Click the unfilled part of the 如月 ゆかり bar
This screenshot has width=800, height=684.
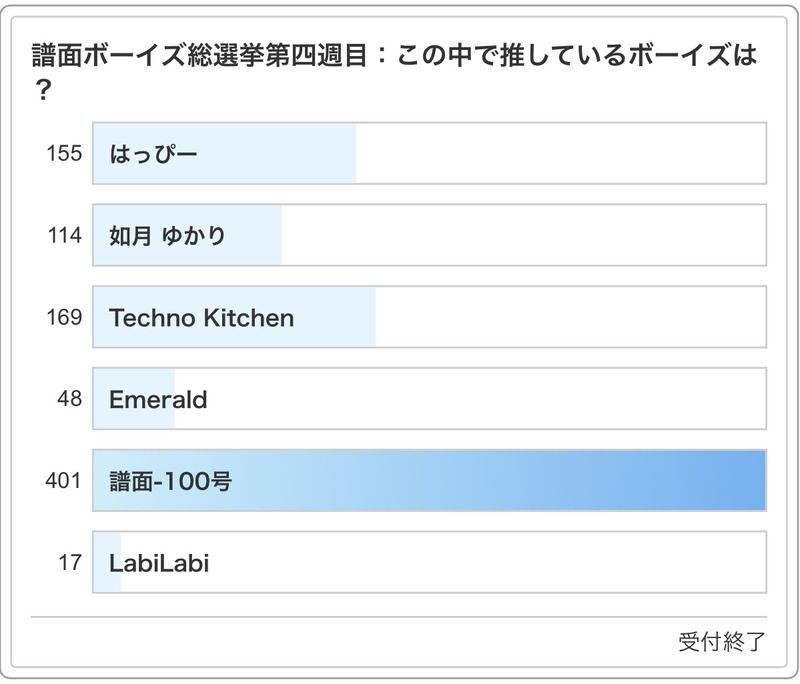[520, 236]
